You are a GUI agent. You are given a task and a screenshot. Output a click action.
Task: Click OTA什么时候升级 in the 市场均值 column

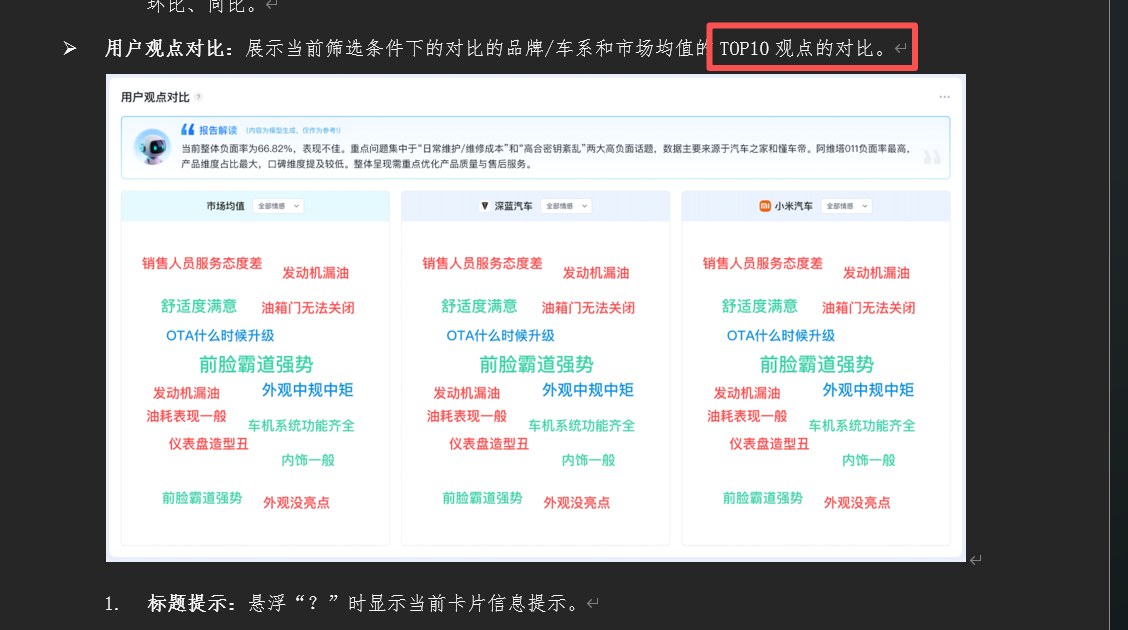click(220, 336)
